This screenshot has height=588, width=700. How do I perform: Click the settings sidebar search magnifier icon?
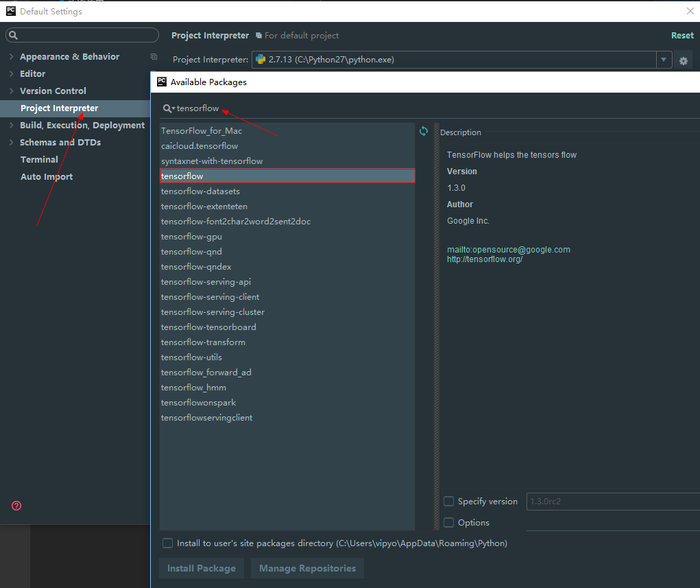point(14,35)
